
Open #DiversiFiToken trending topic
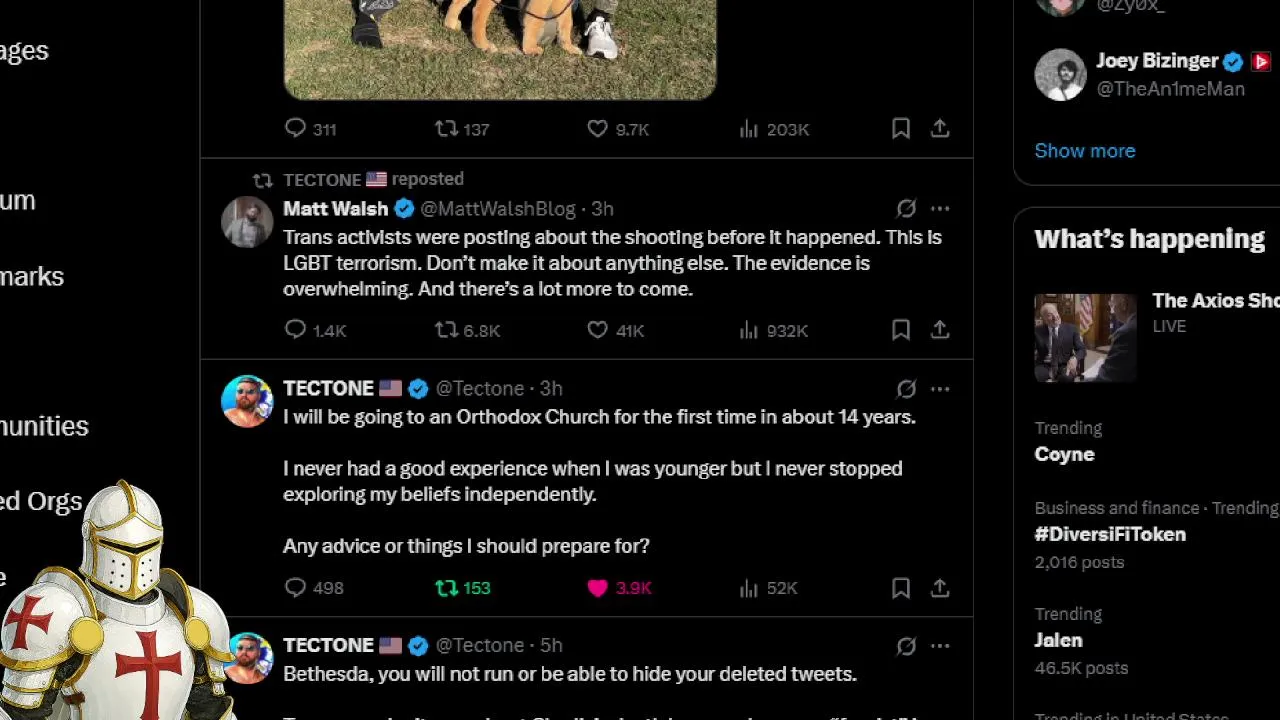click(1110, 534)
